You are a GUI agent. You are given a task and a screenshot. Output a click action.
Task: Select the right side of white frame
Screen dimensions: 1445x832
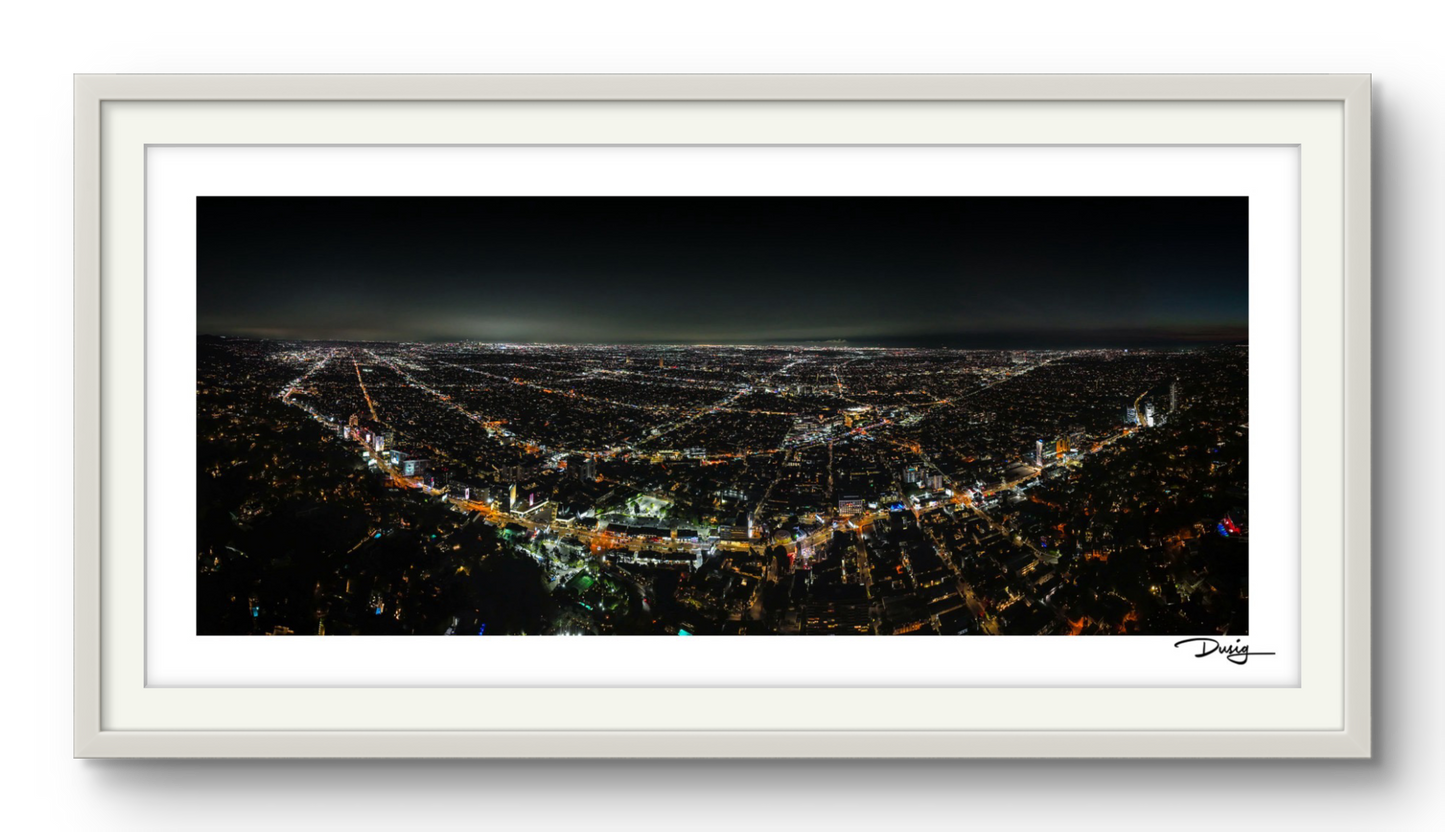point(1357,415)
